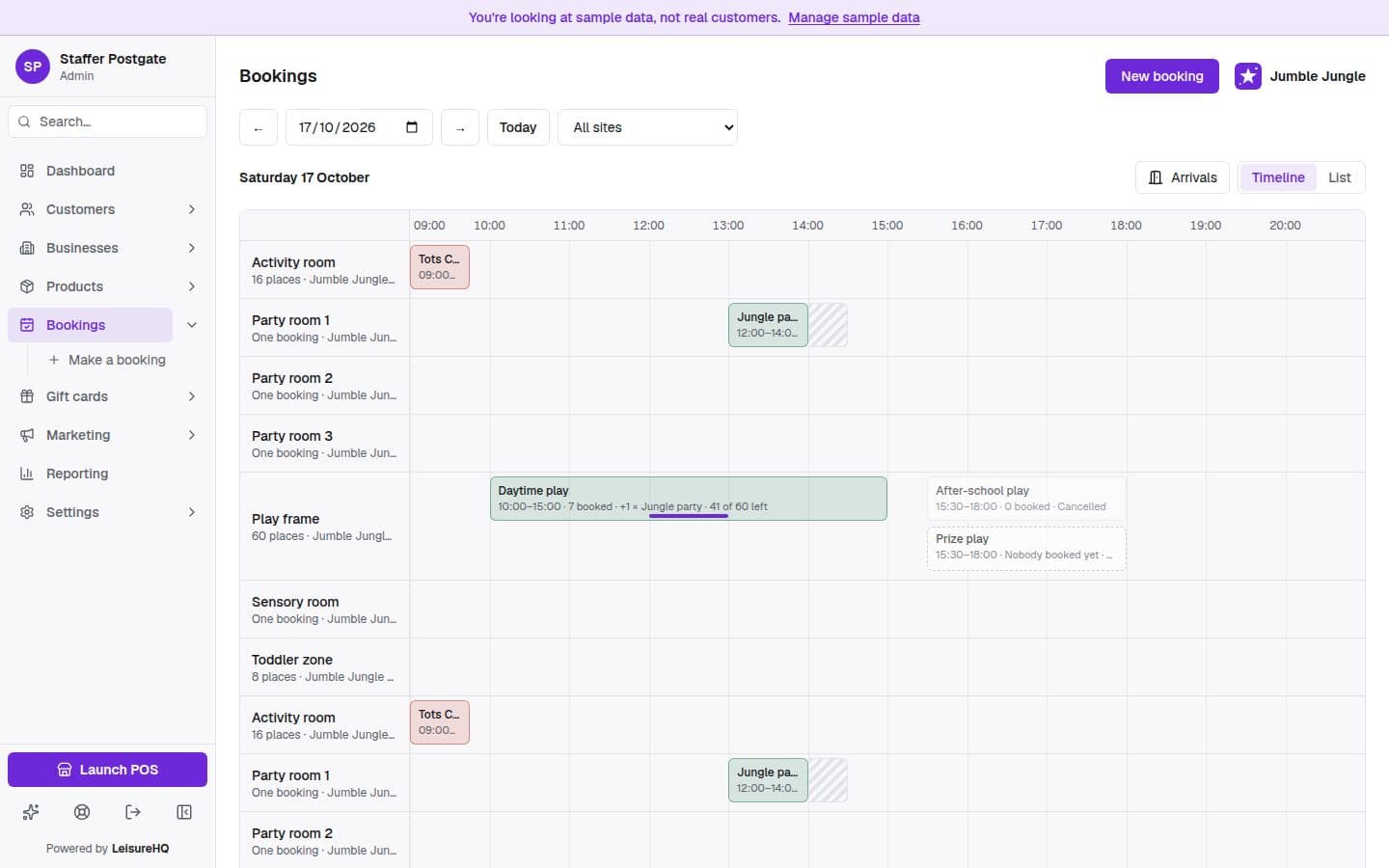Click the plus icon beside Make a booking

click(x=54, y=360)
